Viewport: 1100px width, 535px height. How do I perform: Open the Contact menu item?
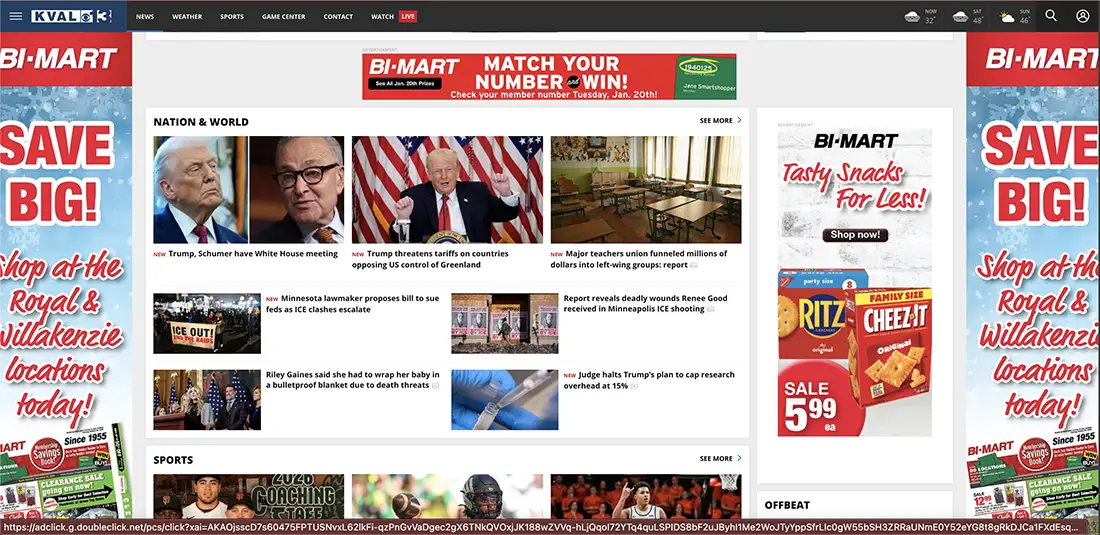click(338, 17)
